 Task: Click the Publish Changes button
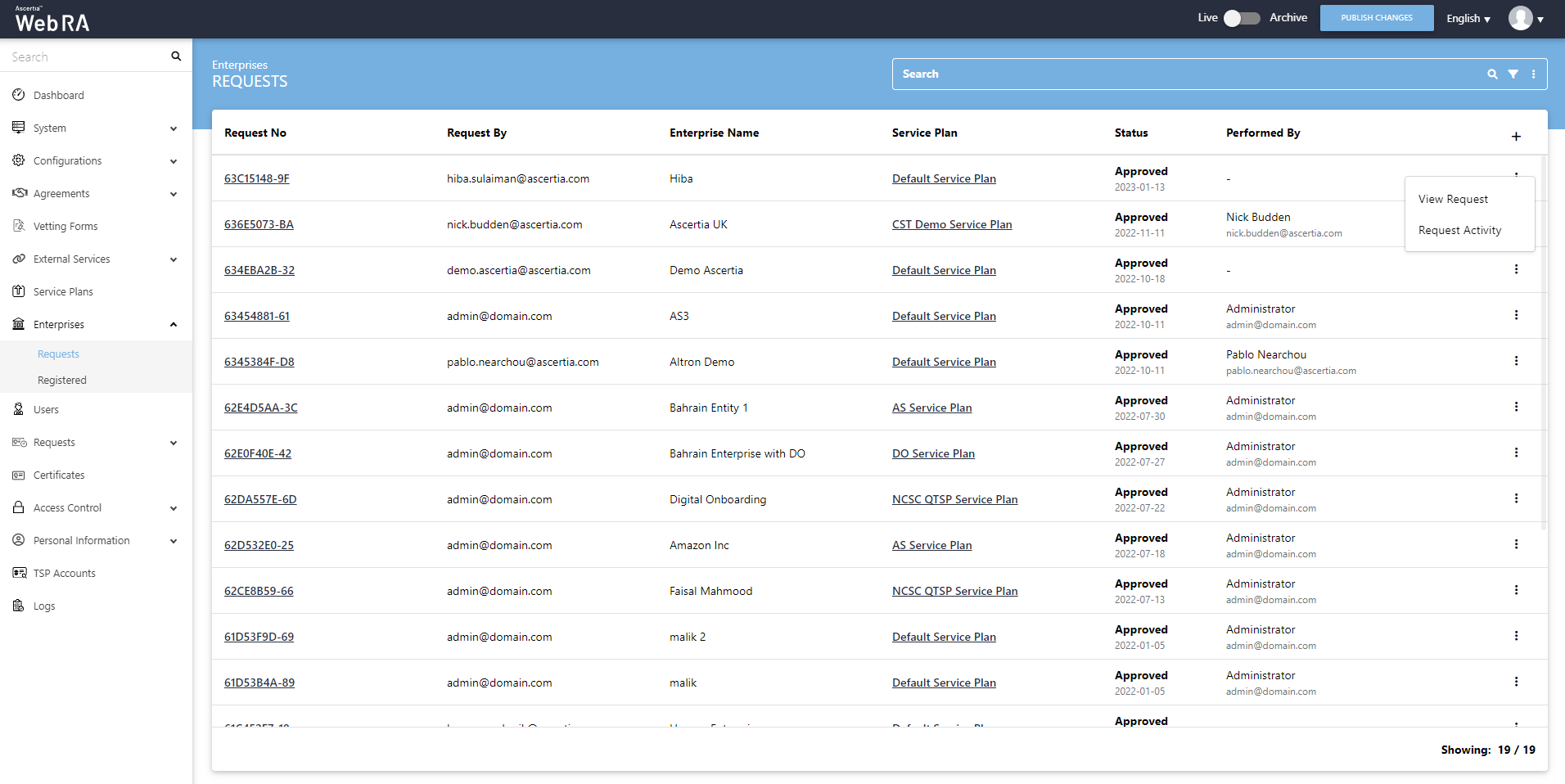coord(1376,18)
